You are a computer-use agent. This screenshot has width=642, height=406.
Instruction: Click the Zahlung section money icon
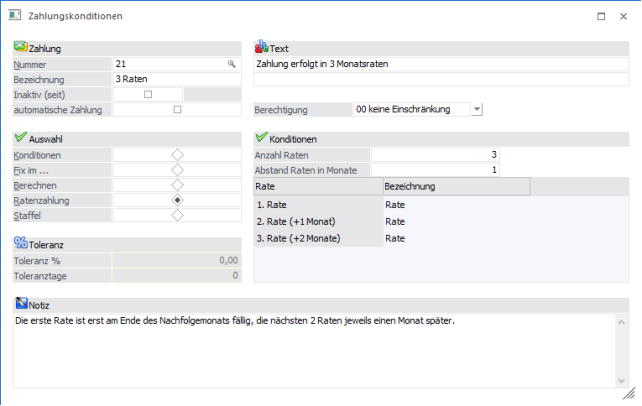[20, 47]
